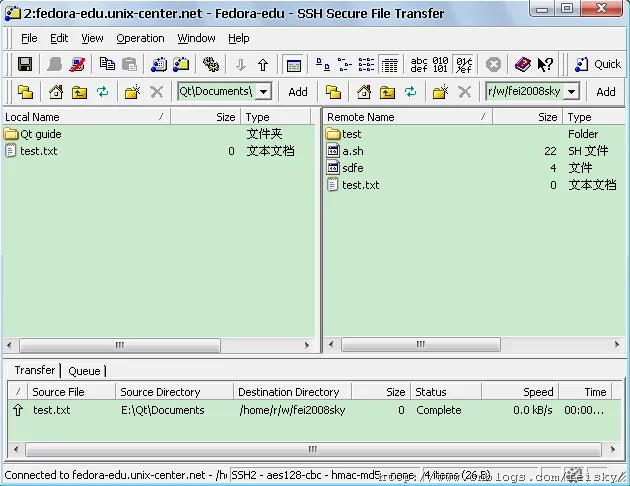Click the Quick Connect icon
The height and width of the screenshot is (486, 630).
581,64
